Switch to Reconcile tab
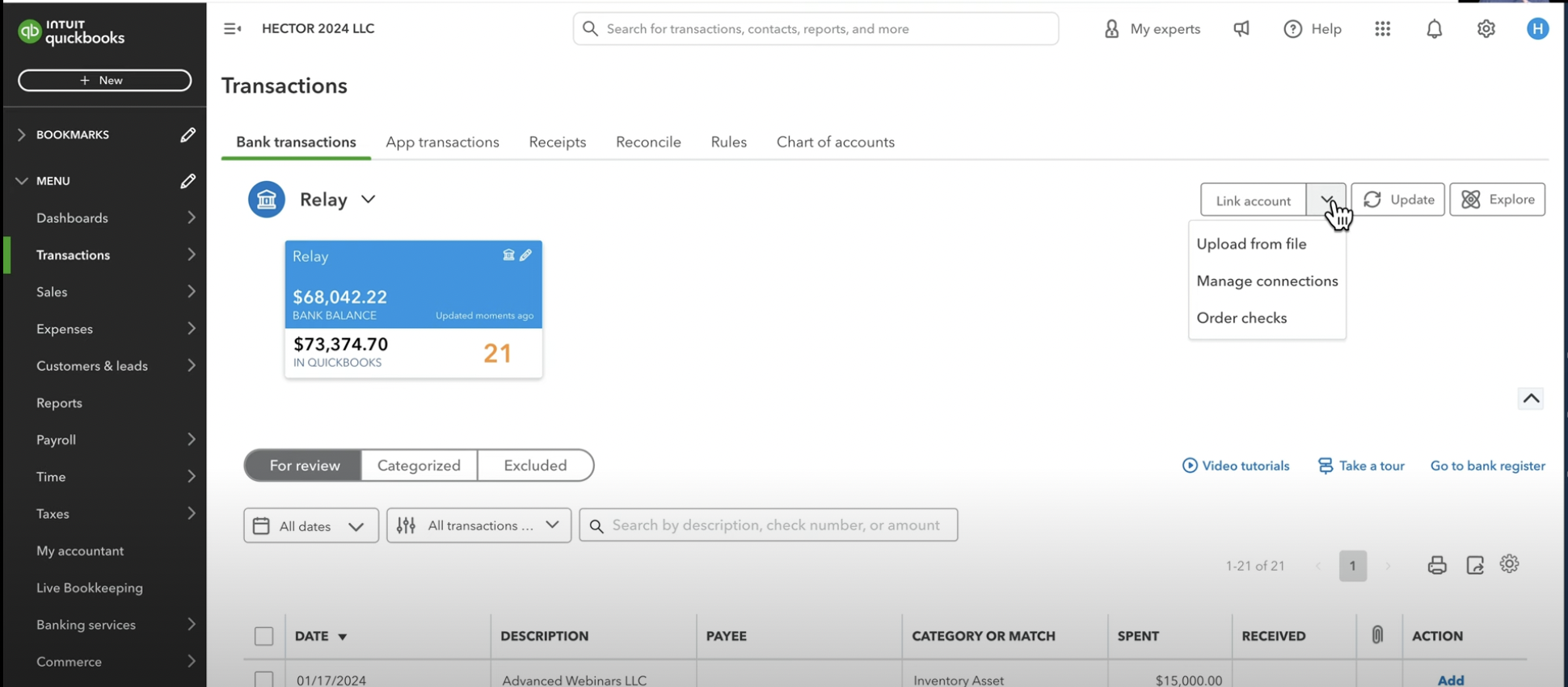Viewport: 1568px width, 687px height. pyautogui.click(x=648, y=142)
